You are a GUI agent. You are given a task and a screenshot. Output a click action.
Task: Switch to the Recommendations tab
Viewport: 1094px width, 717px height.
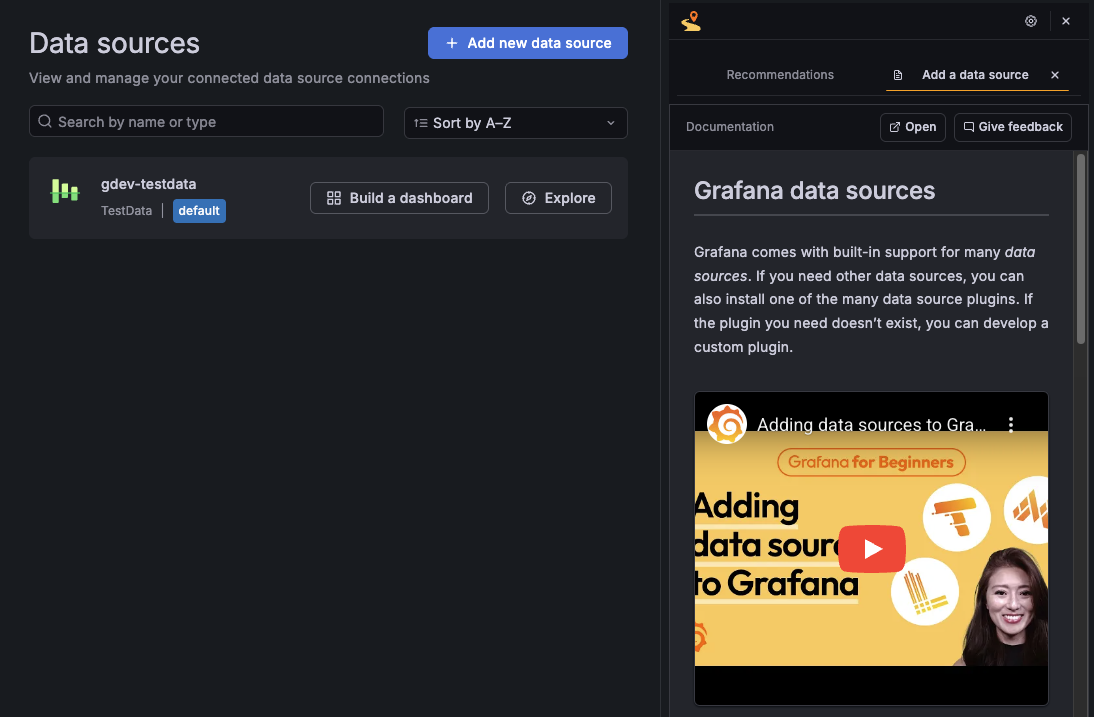tap(780, 74)
